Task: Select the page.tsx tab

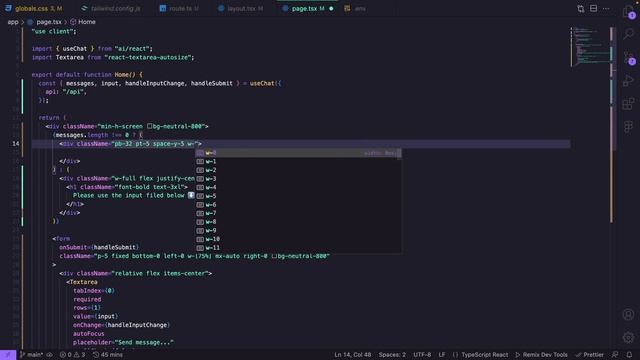Action: [x=309, y=8]
